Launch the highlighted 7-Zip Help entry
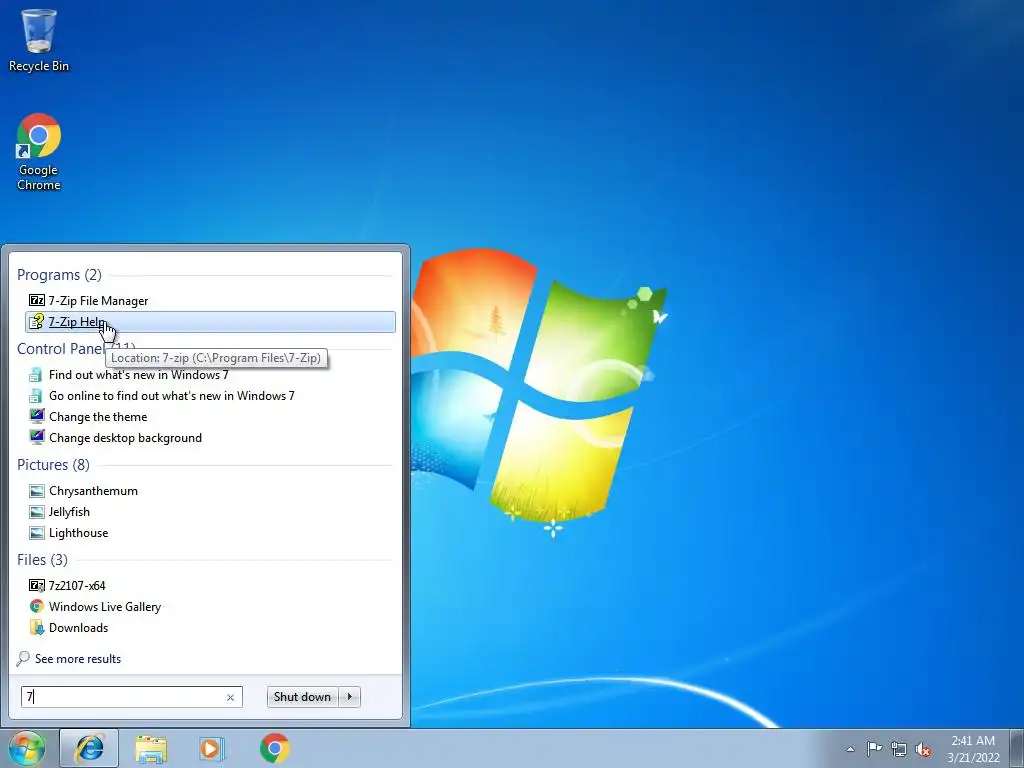 210,322
